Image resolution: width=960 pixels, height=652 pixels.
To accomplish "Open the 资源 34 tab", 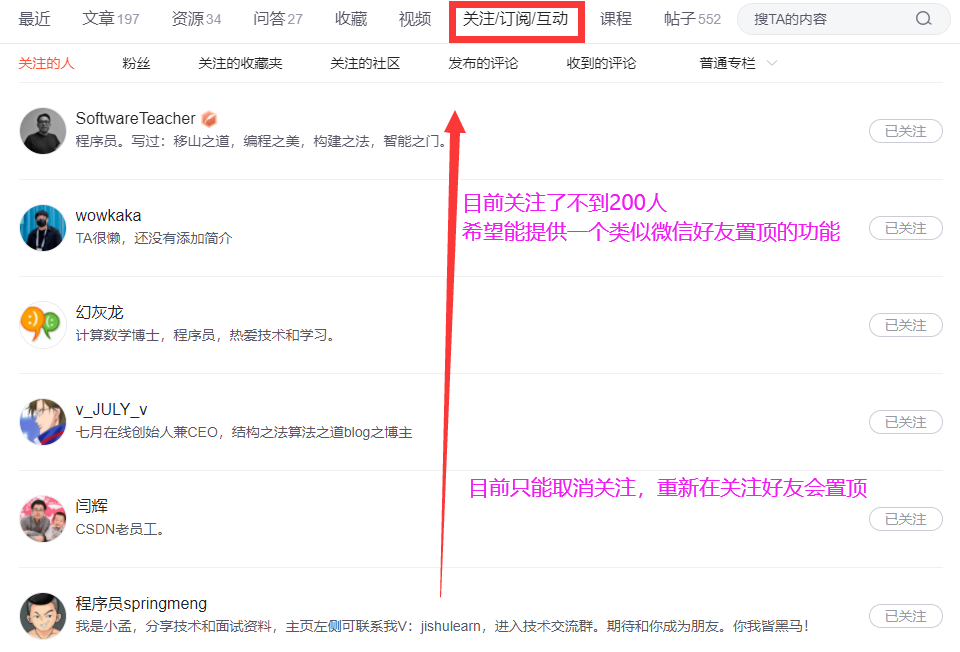I will pyautogui.click(x=196, y=19).
